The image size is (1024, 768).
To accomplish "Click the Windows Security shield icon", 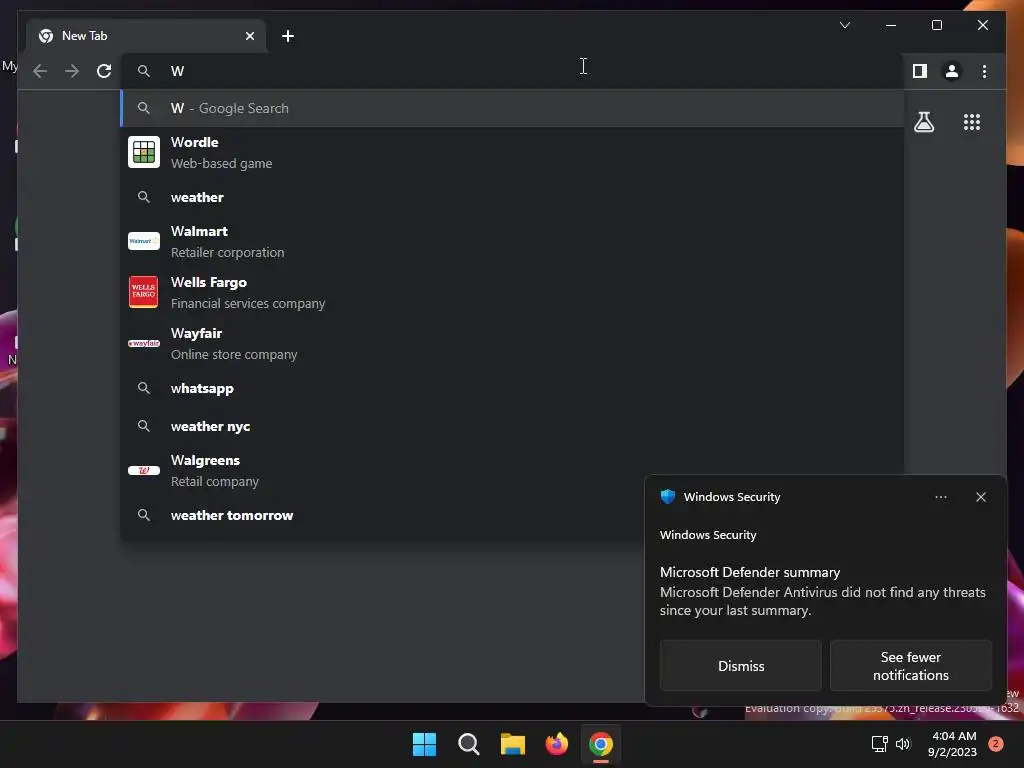I will pyautogui.click(x=667, y=496).
